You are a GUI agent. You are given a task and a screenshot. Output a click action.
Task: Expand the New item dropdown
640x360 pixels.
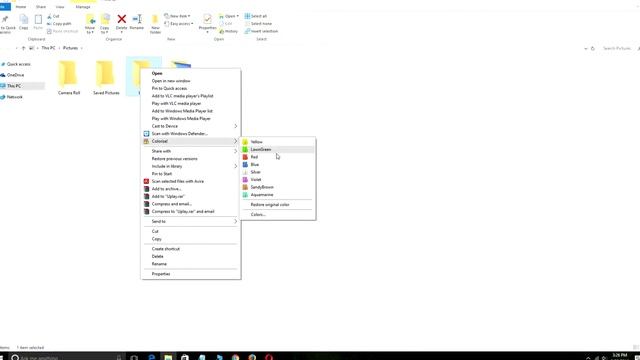(178, 16)
